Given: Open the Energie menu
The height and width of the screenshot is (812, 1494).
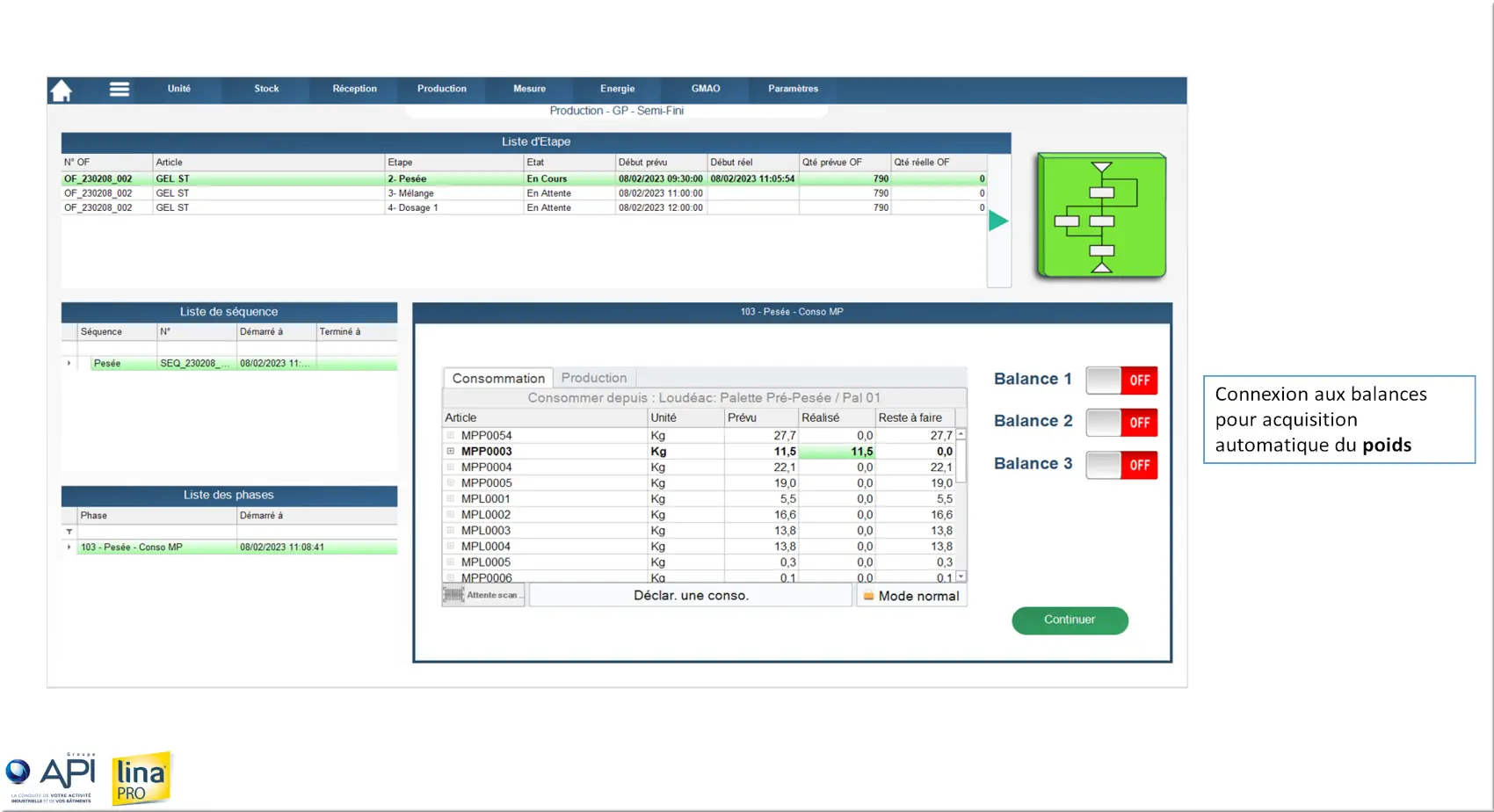Looking at the screenshot, I should pos(618,89).
